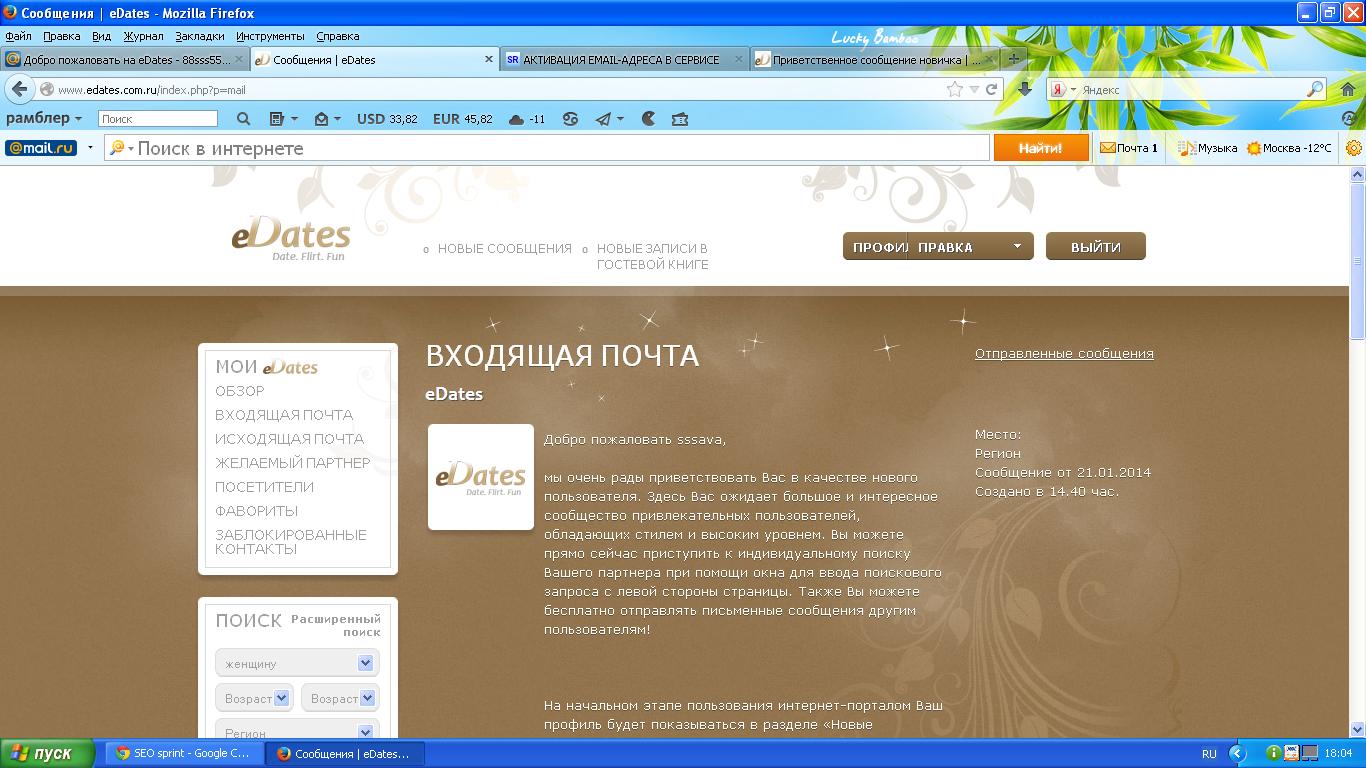Open the Rambler games Pac-Man icon
Image resolution: width=1366 pixels, height=768 pixels.
tap(648, 119)
